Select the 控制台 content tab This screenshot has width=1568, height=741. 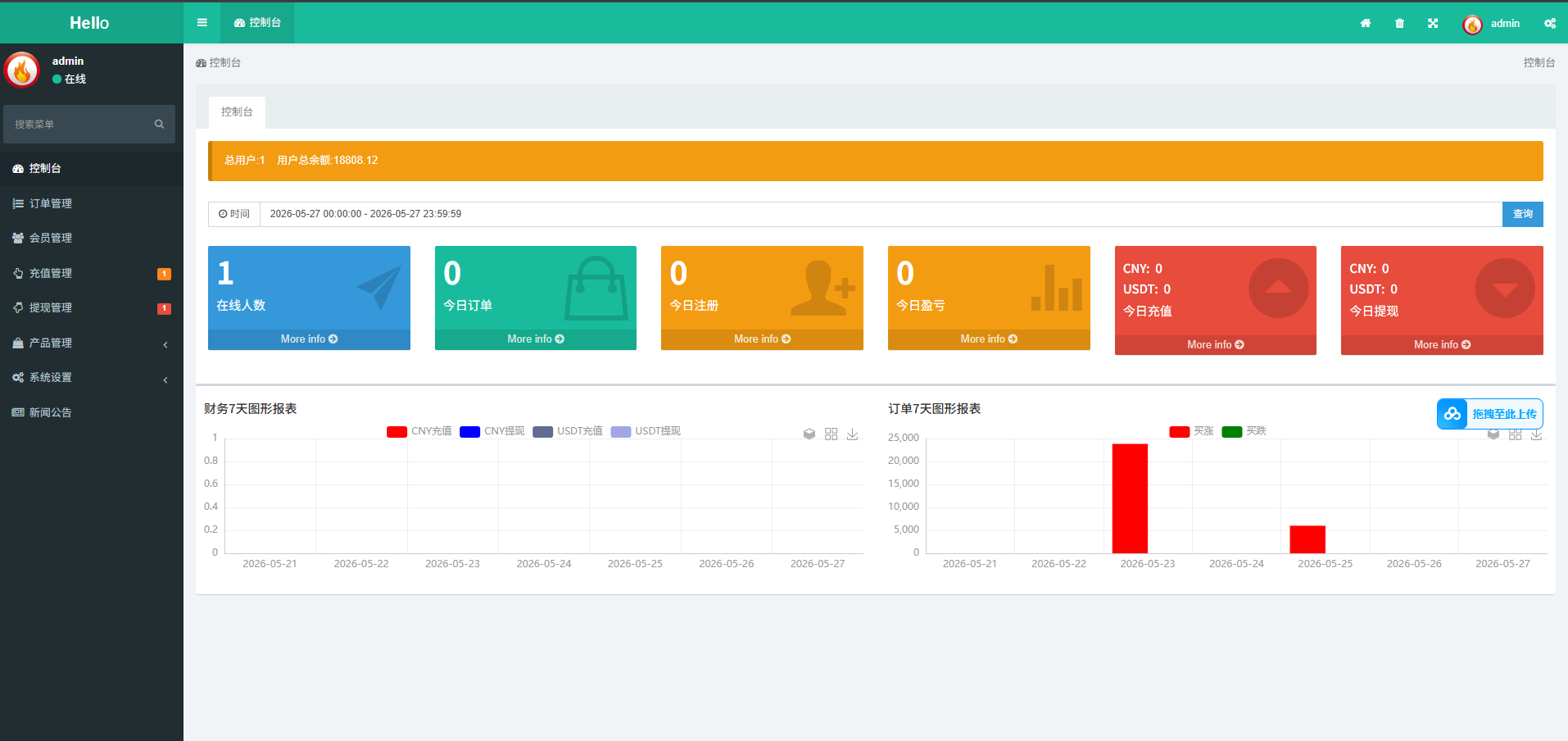237,112
